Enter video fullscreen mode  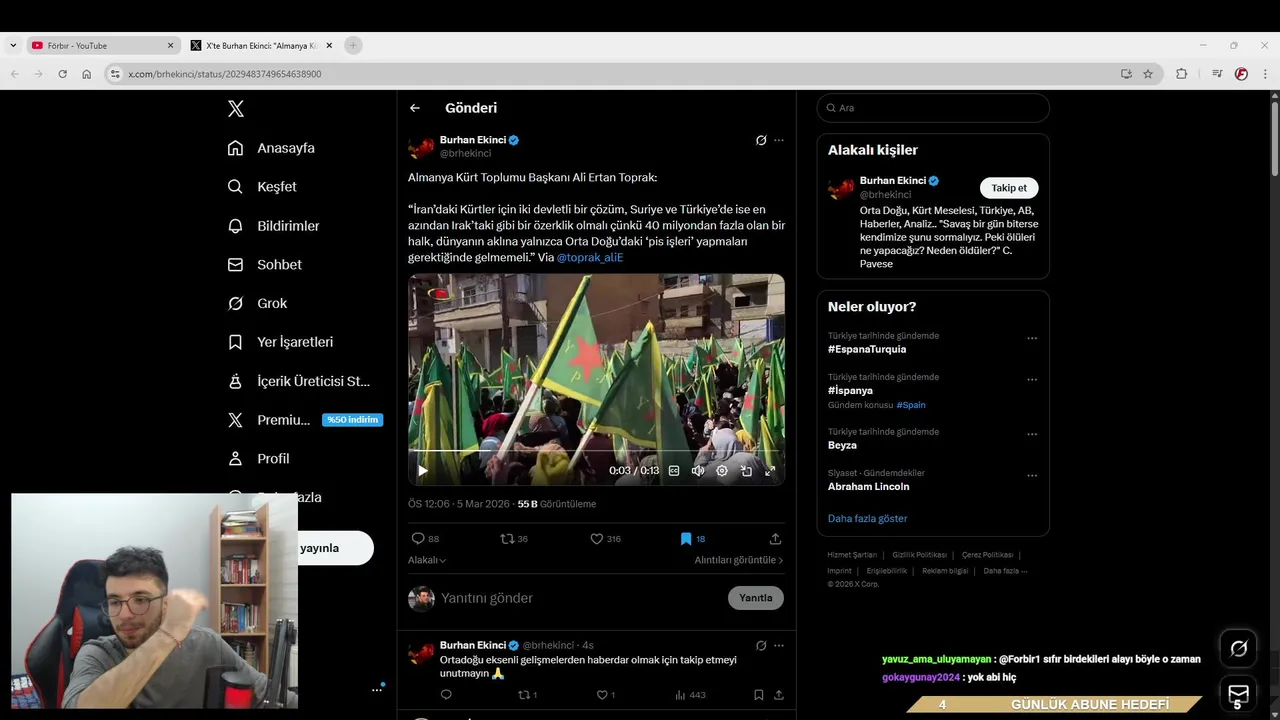click(770, 470)
